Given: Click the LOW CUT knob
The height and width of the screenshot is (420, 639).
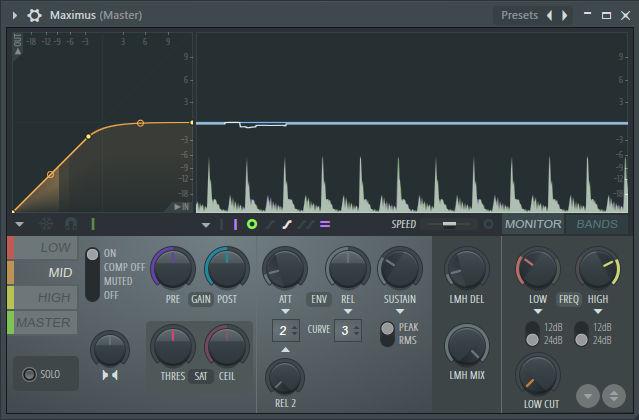Looking at the screenshot, I should [538, 375].
